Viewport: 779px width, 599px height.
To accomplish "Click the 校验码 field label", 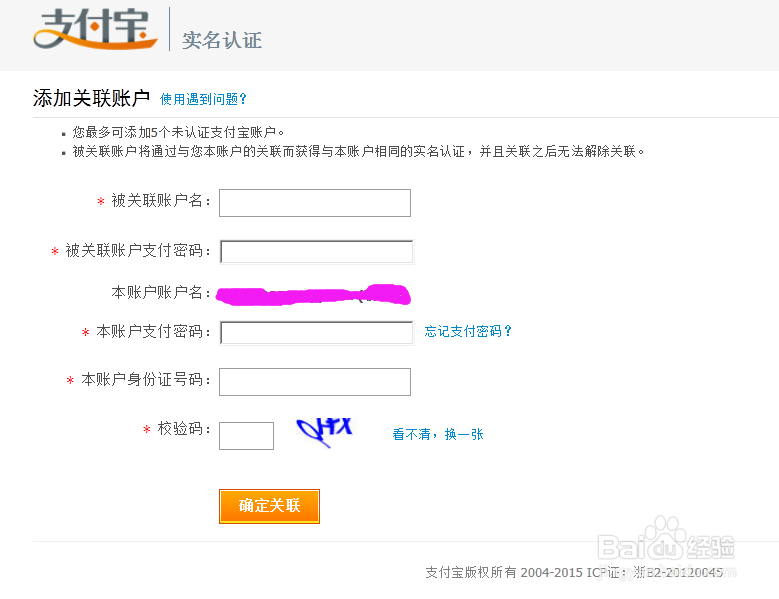I will pos(184,429).
